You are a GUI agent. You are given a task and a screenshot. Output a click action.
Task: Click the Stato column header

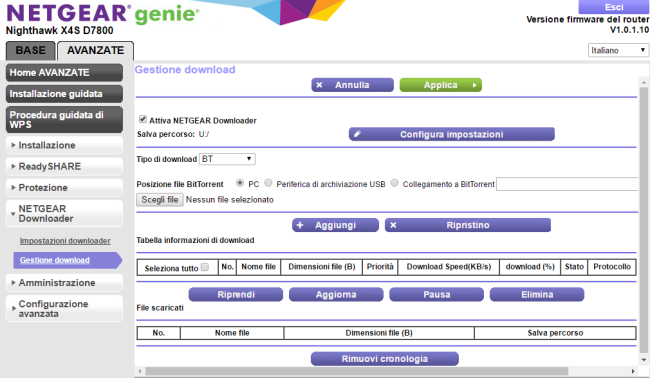[574, 267]
